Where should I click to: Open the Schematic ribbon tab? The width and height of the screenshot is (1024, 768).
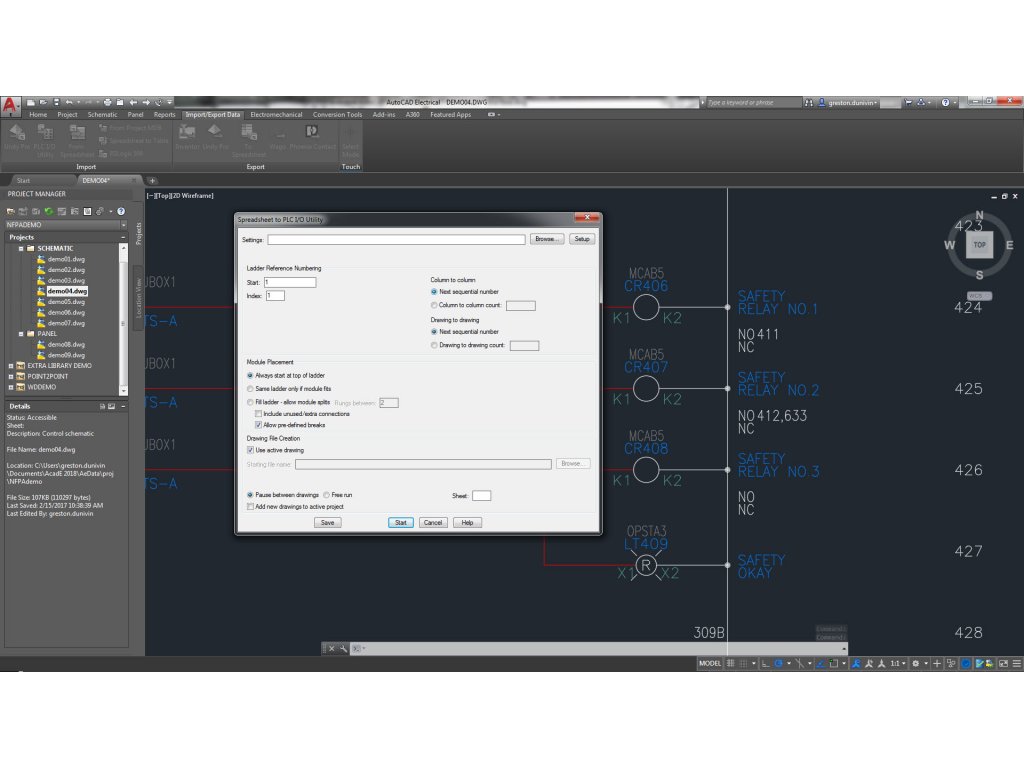pyautogui.click(x=103, y=115)
